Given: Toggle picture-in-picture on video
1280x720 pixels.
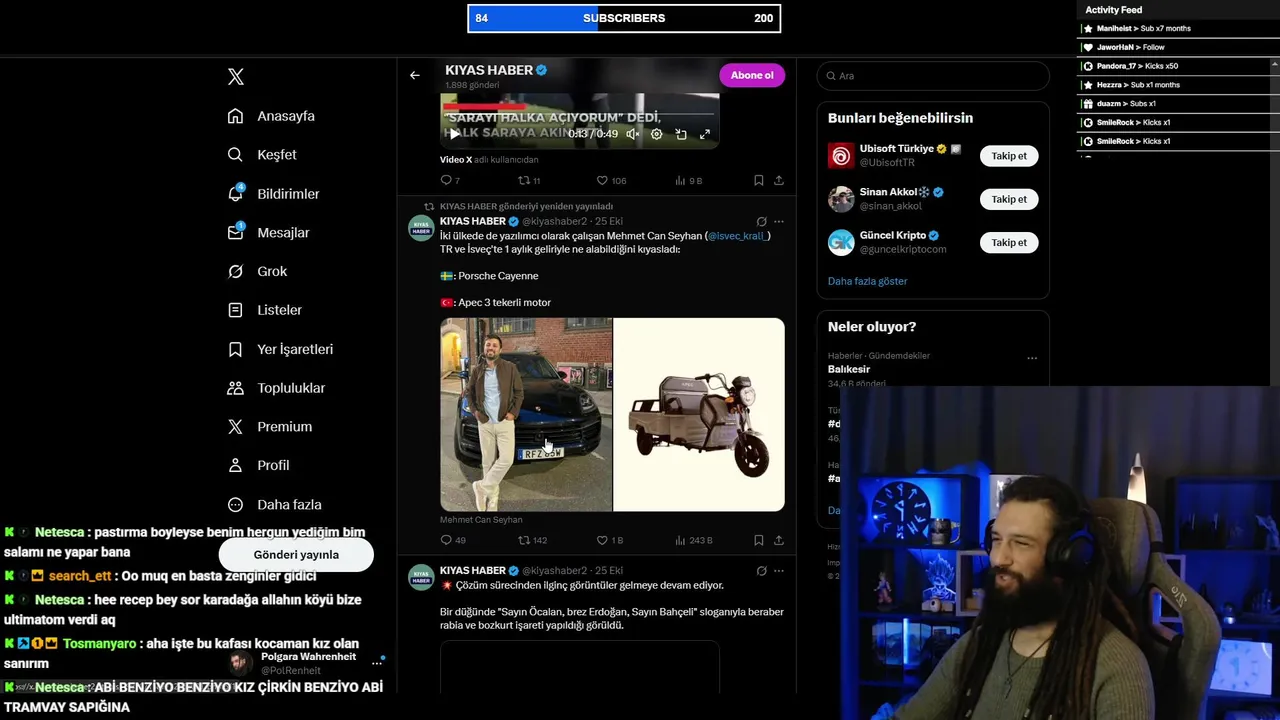Looking at the screenshot, I should [x=681, y=134].
